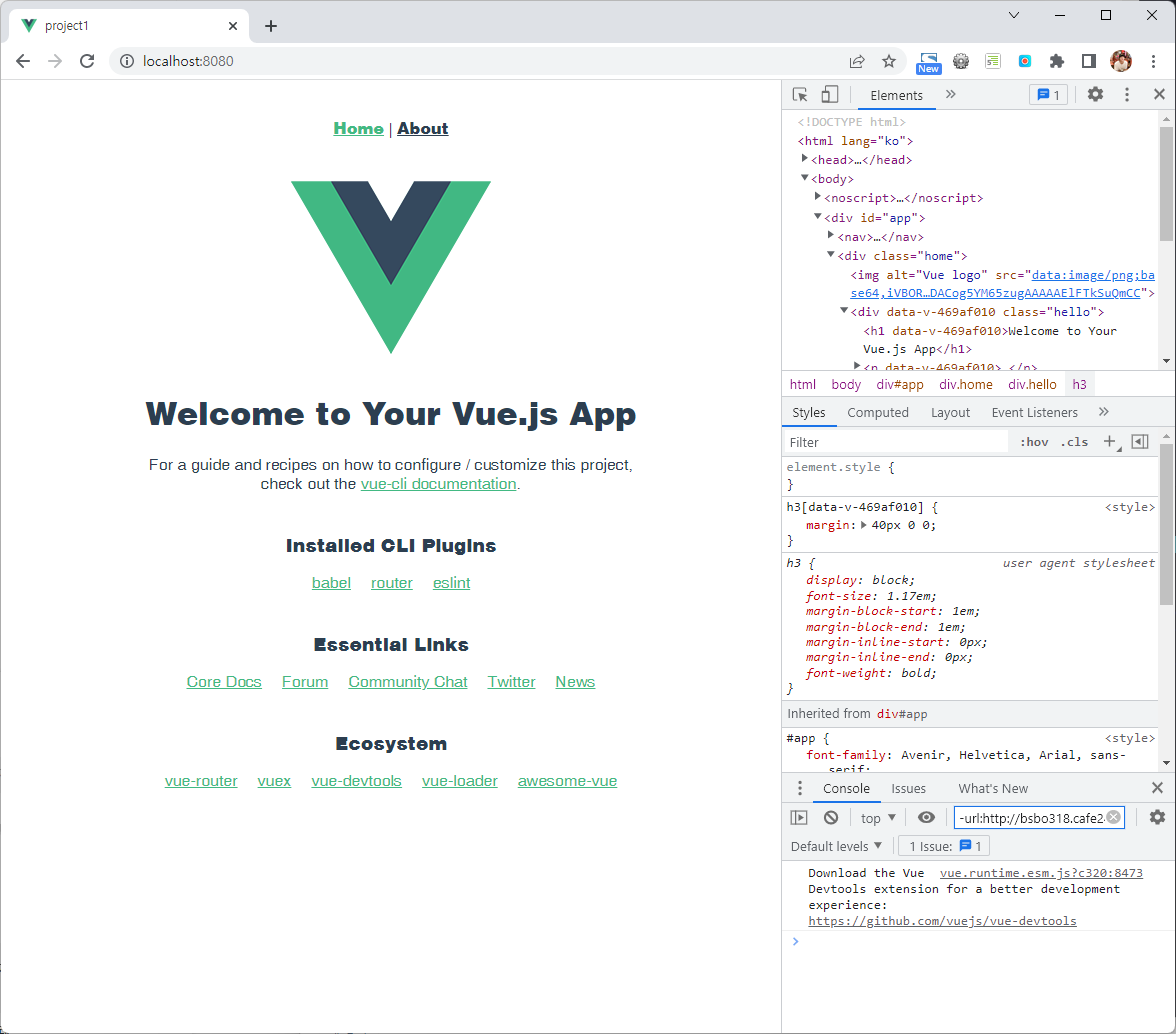This screenshot has height=1034, width=1176.
Task: Open the vue-devtools GitHub link
Action: [942, 921]
